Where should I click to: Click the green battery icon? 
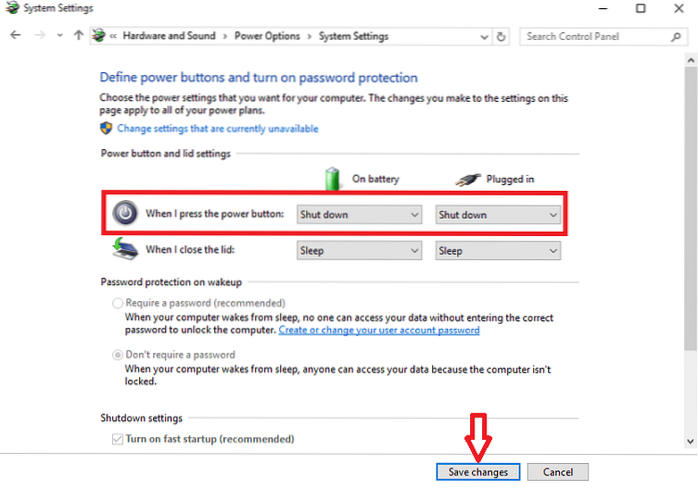click(333, 178)
